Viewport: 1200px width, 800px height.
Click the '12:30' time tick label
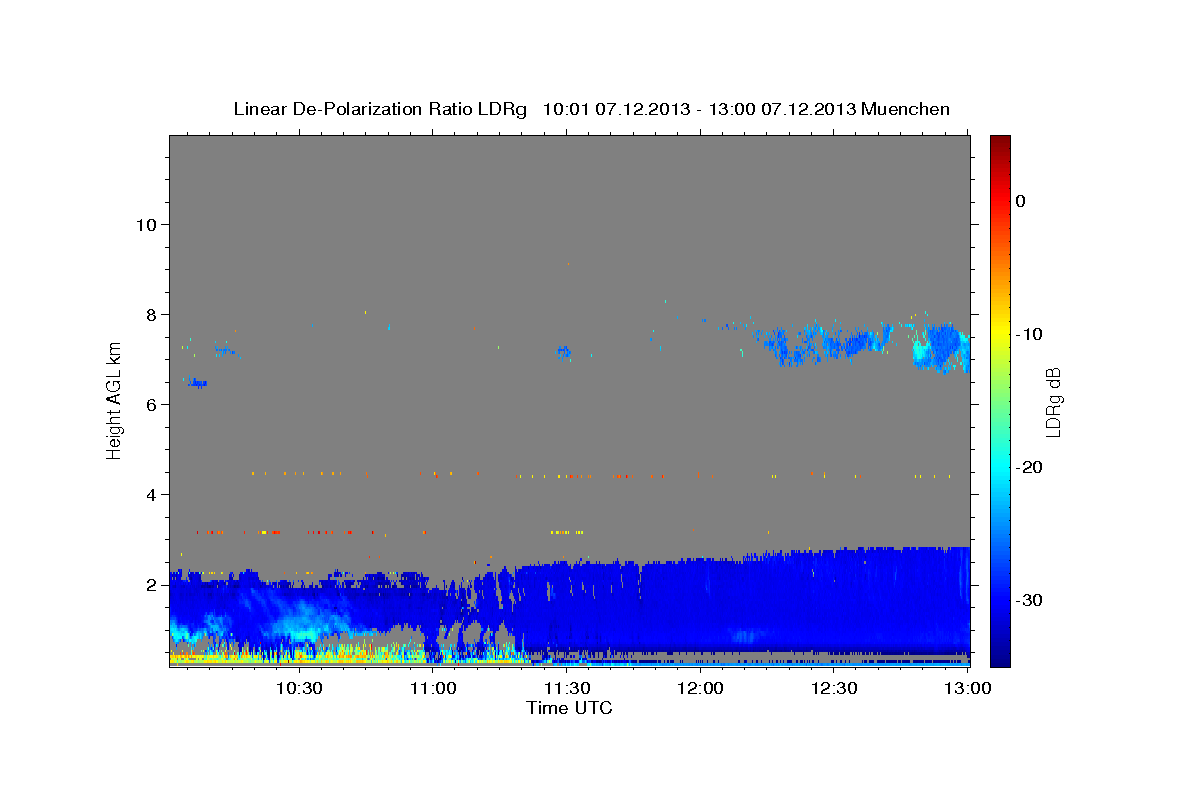point(835,688)
